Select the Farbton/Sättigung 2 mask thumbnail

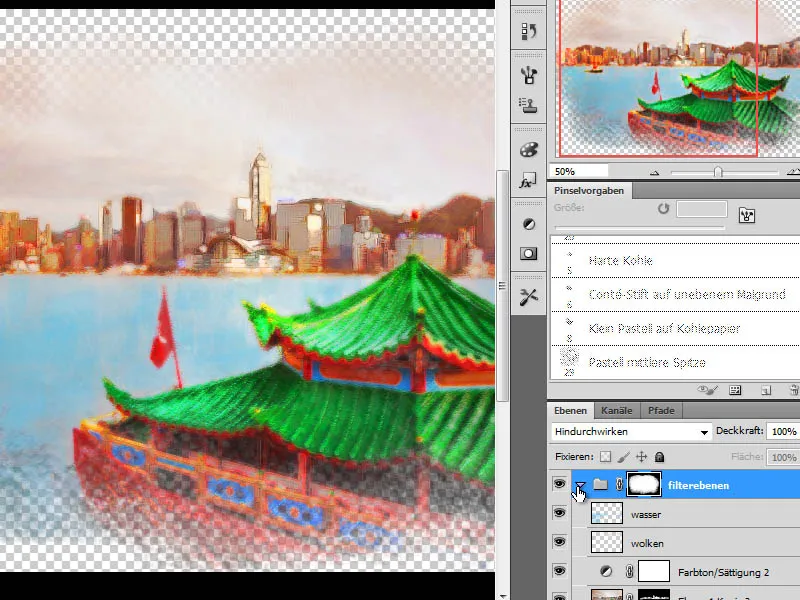tap(654, 571)
